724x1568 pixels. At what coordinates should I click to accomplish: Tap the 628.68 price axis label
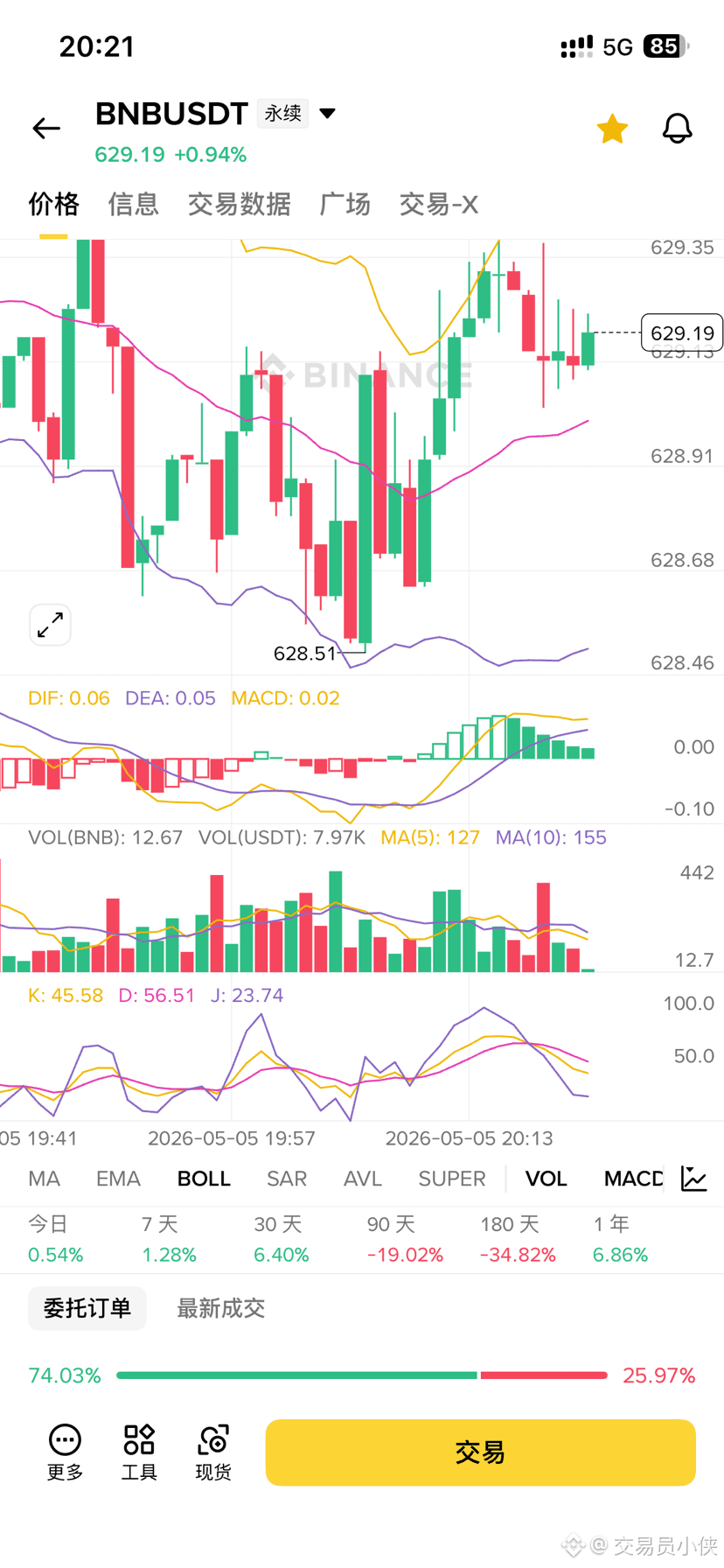(x=682, y=560)
